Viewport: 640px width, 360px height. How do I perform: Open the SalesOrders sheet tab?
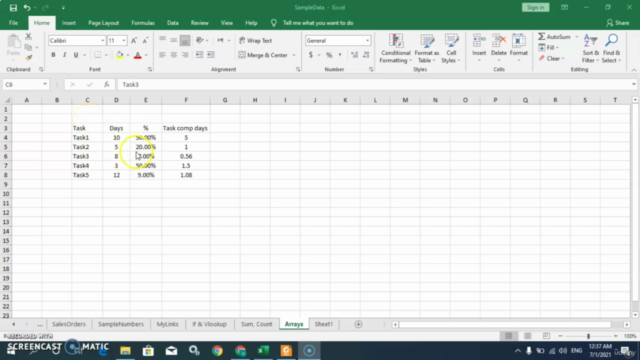coord(69,324)
